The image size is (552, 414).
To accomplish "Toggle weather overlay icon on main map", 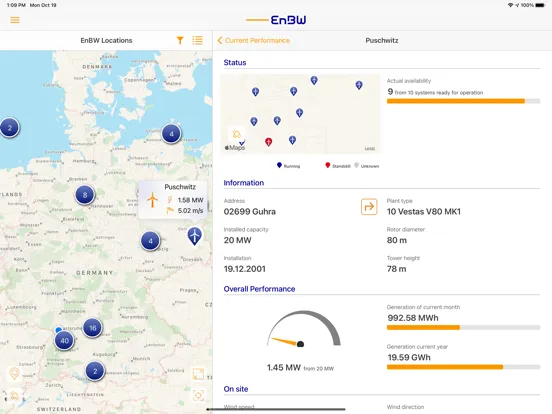I will [x=14, y=395].
